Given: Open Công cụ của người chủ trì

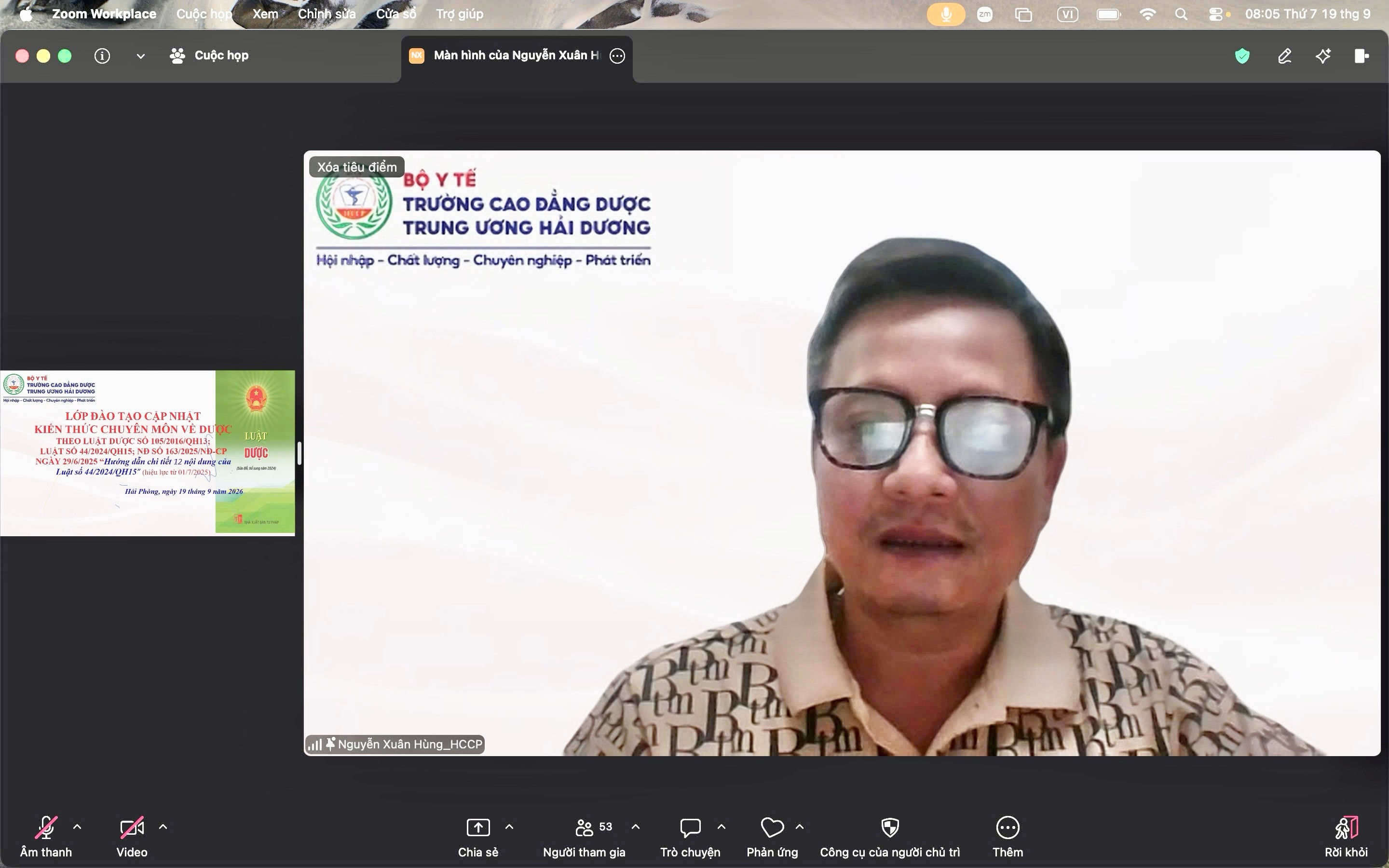Looking at the screenshot, I should (890, 837).
